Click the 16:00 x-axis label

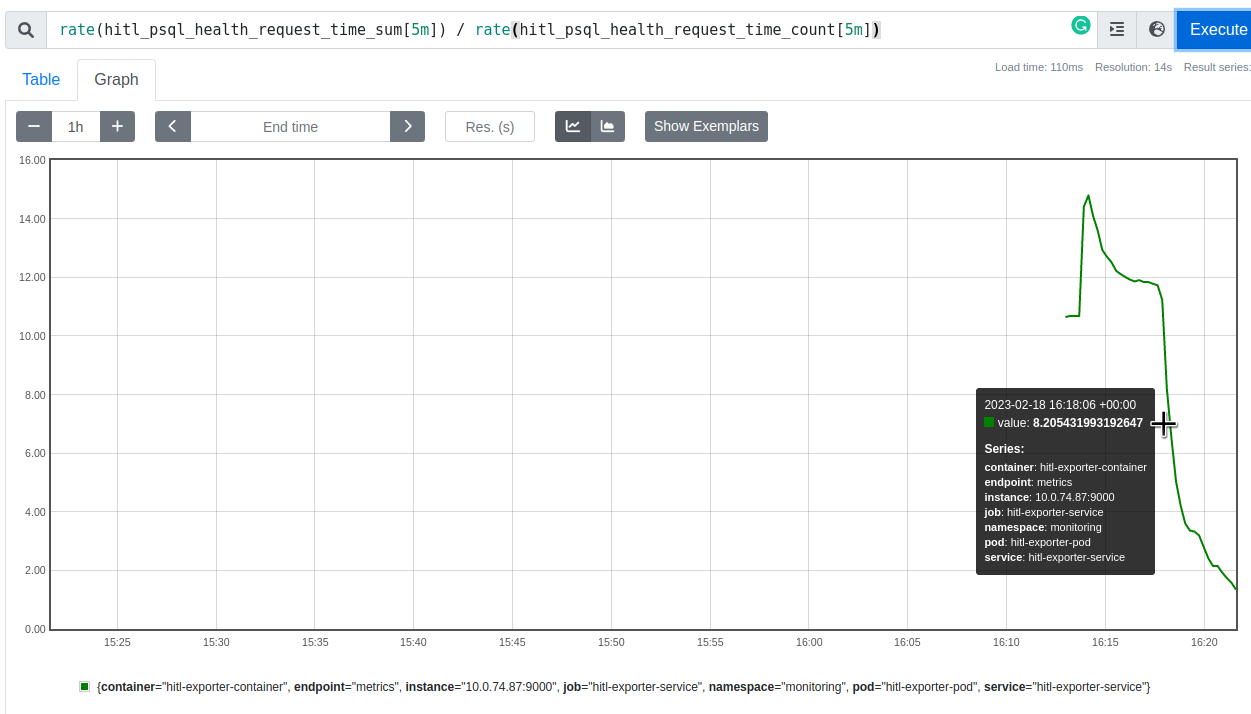tap(809, 642)
